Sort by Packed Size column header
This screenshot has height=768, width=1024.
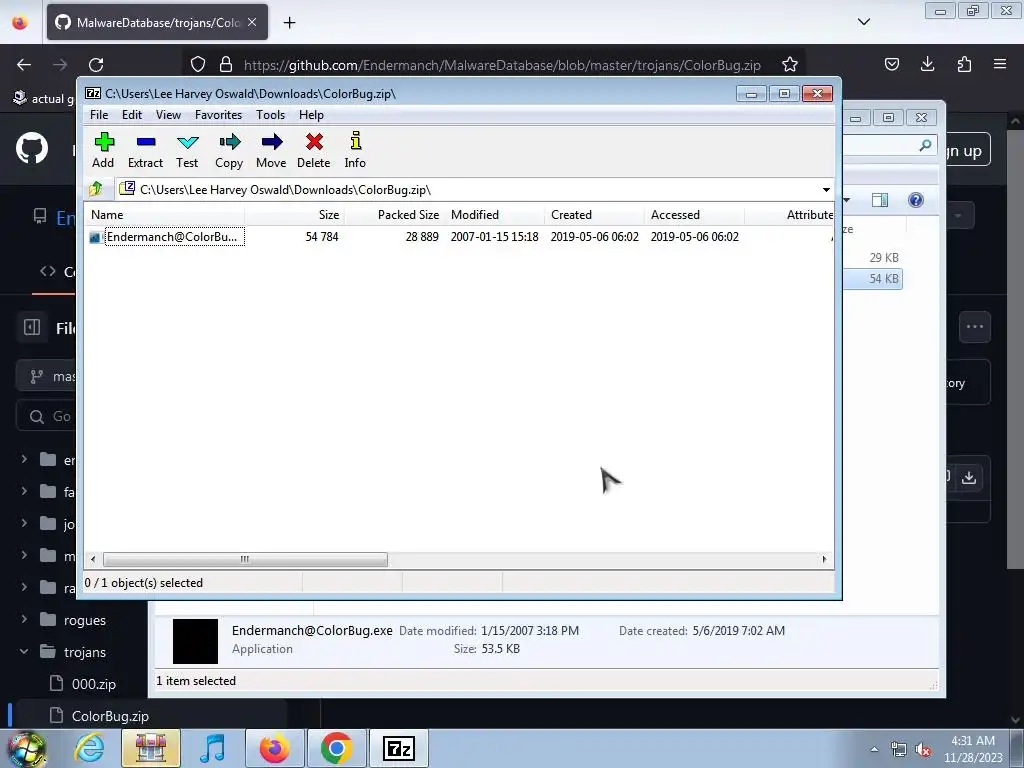[x=394, y=215]
